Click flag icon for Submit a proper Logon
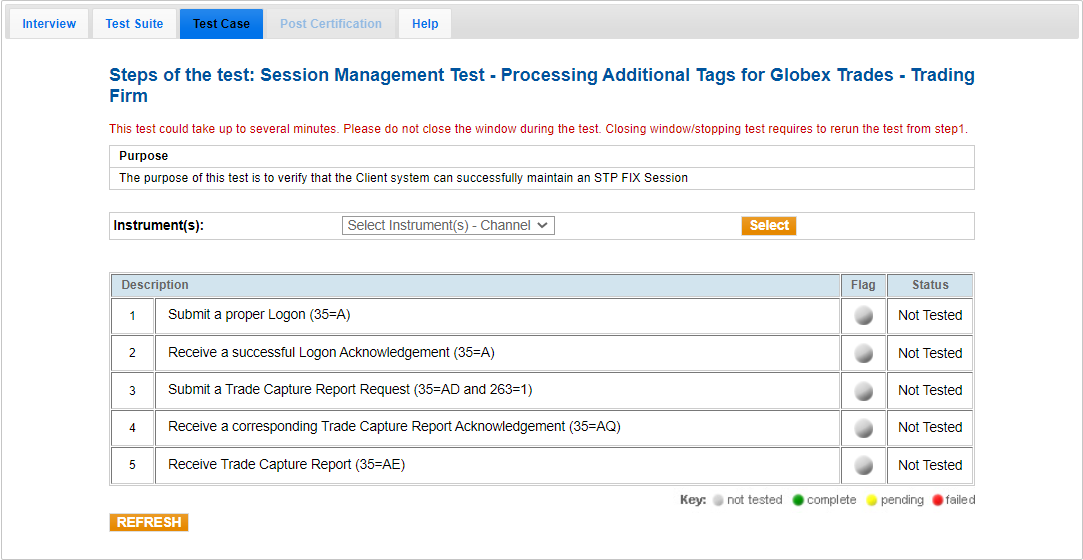 (x=863, y=316)
